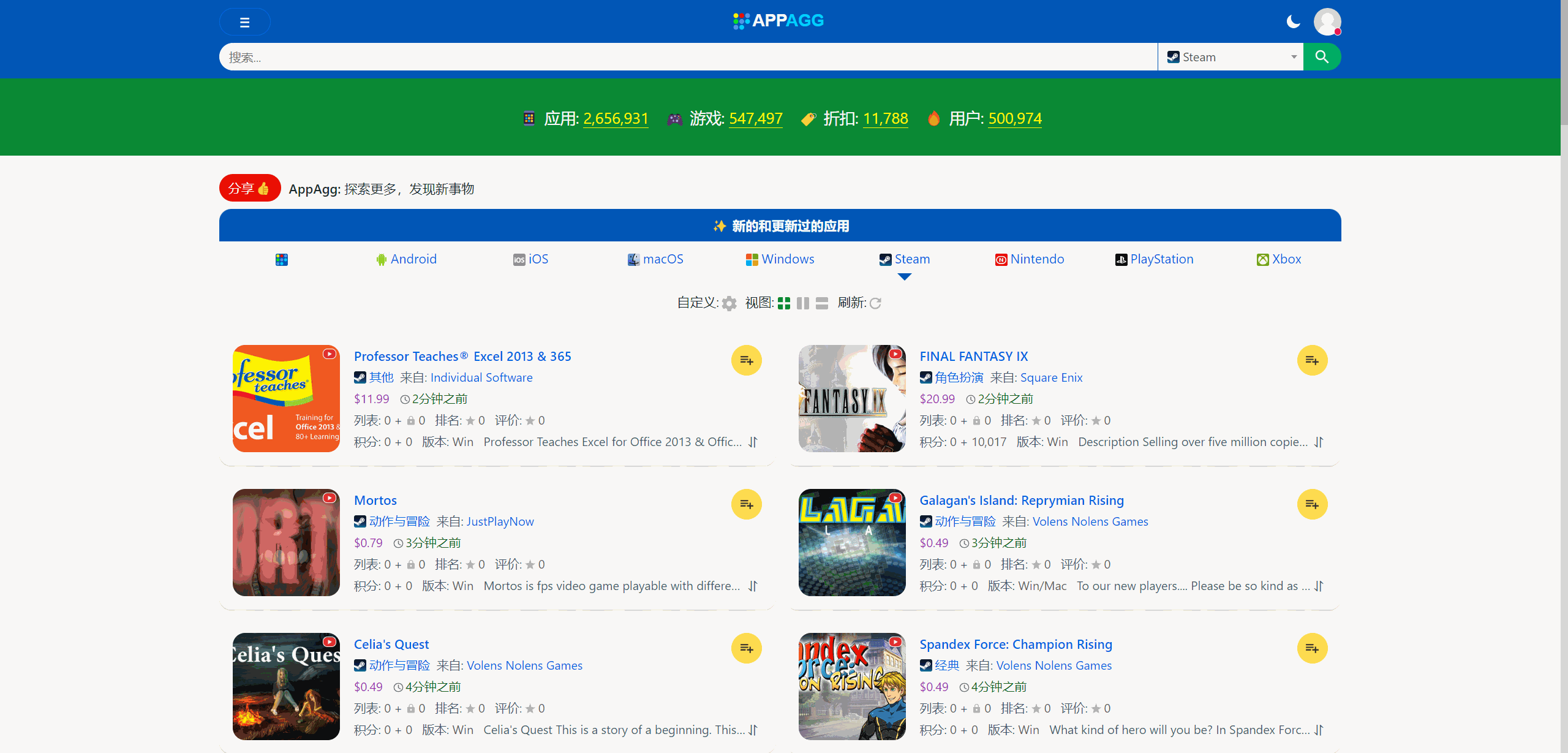Click the 分享 share button
Image resolution: width=1568 pixels, height=753 pixels.
pos(249,188)
